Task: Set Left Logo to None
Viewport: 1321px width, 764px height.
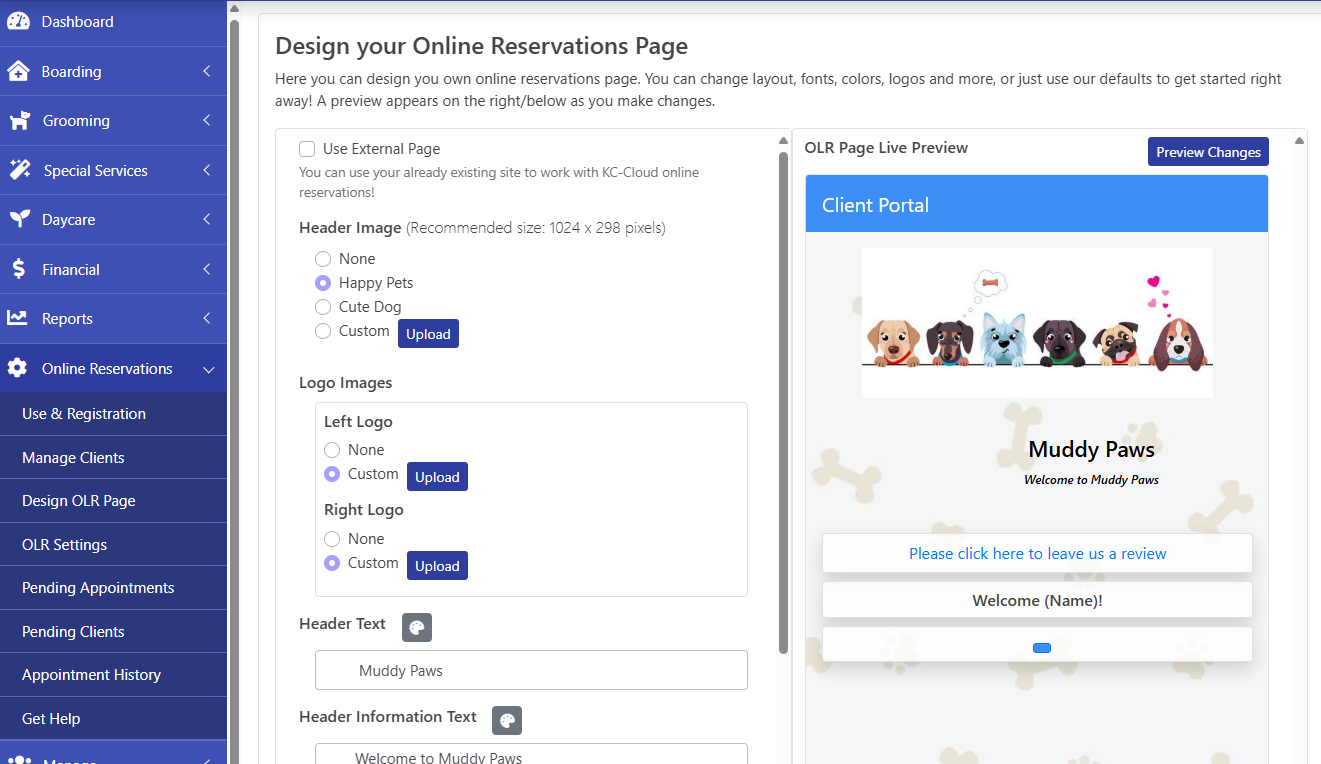Action: pos(332,450)
